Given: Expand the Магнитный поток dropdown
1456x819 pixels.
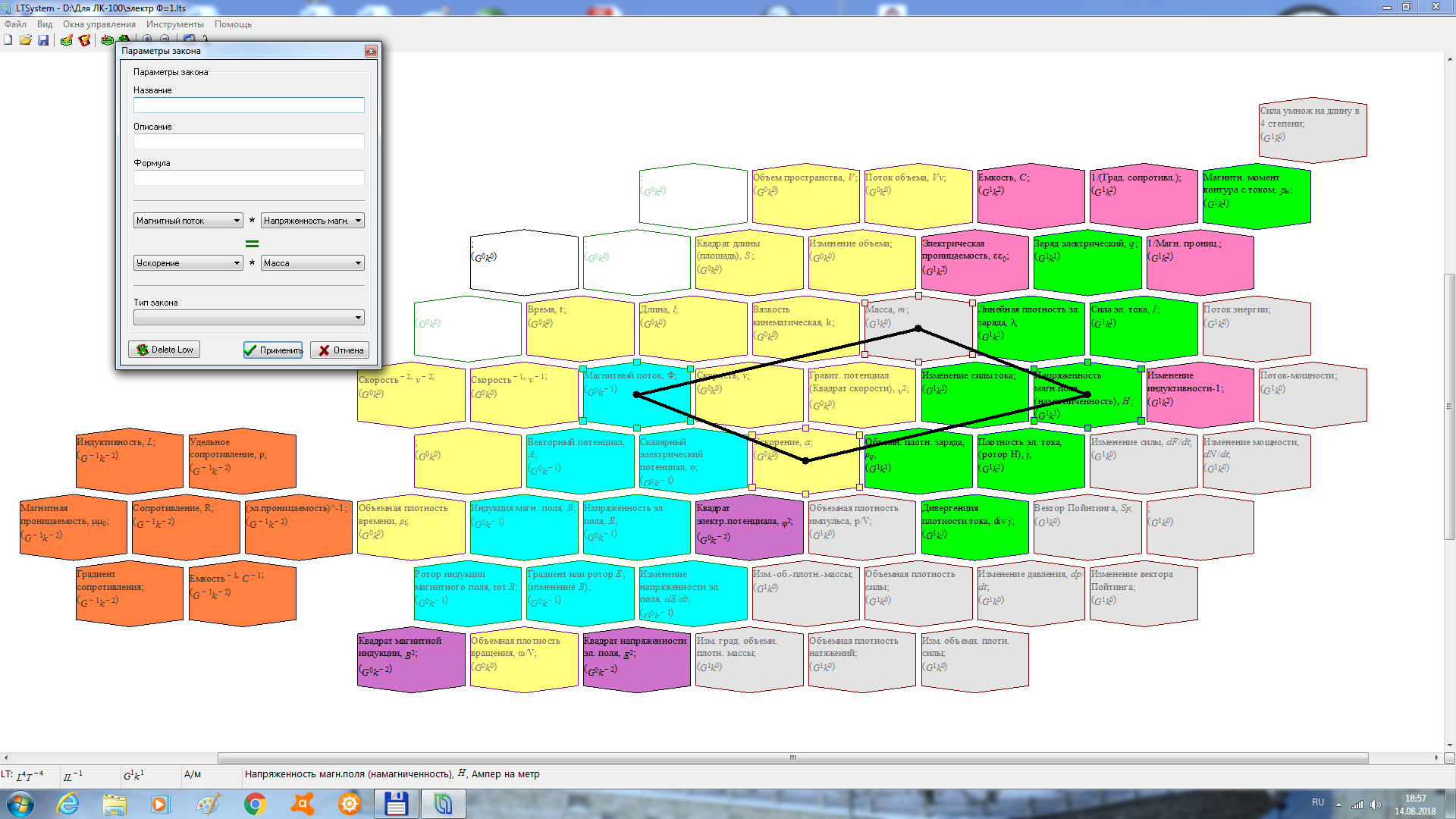Looking at the screenshot, I should pos(237,221).
